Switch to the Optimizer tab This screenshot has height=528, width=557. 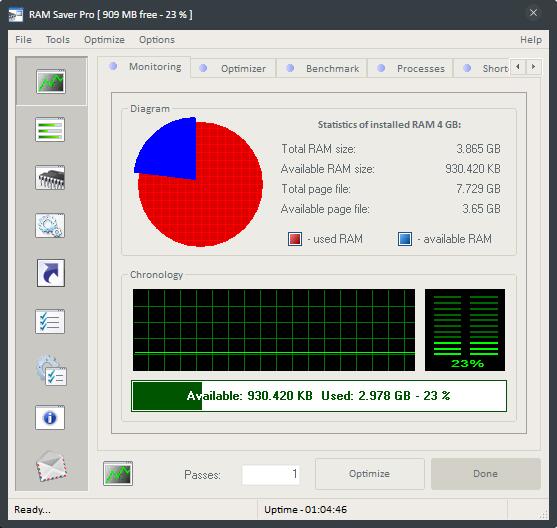[x=233, y=68]
